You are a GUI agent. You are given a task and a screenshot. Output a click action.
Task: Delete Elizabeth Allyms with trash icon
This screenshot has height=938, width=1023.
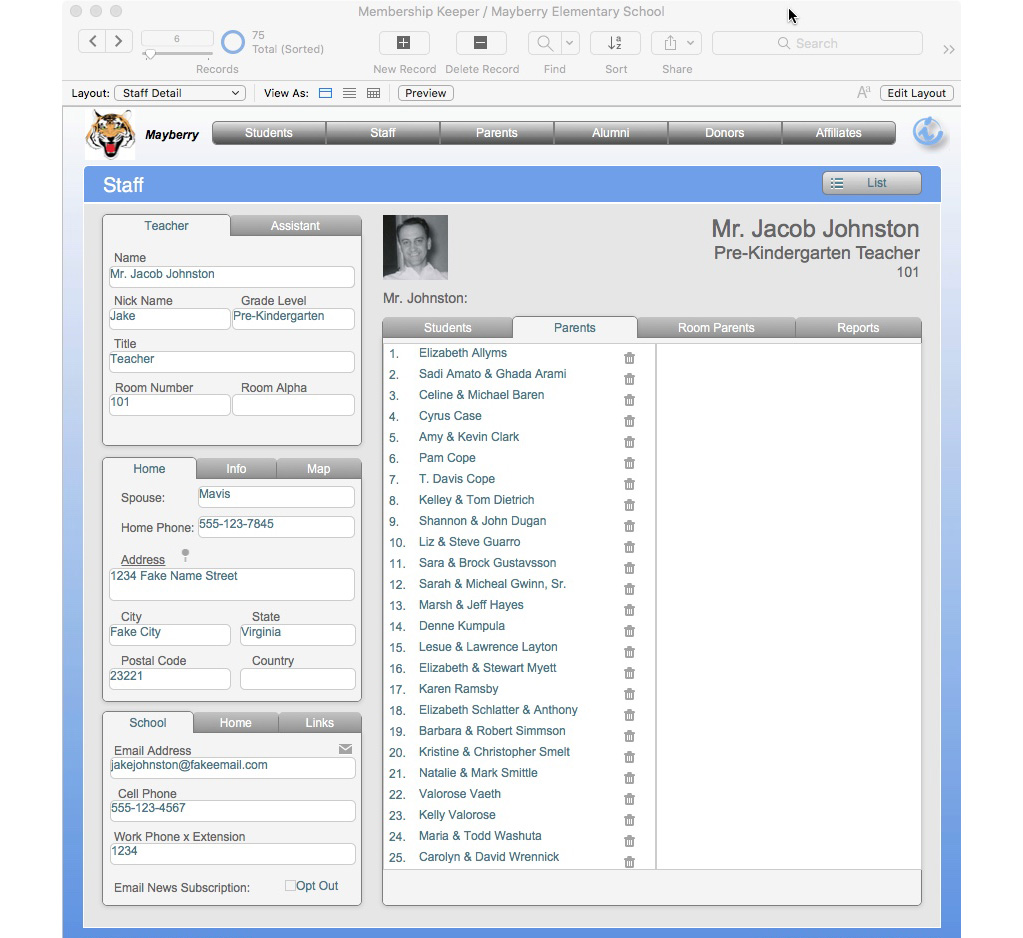coord(629,358)
